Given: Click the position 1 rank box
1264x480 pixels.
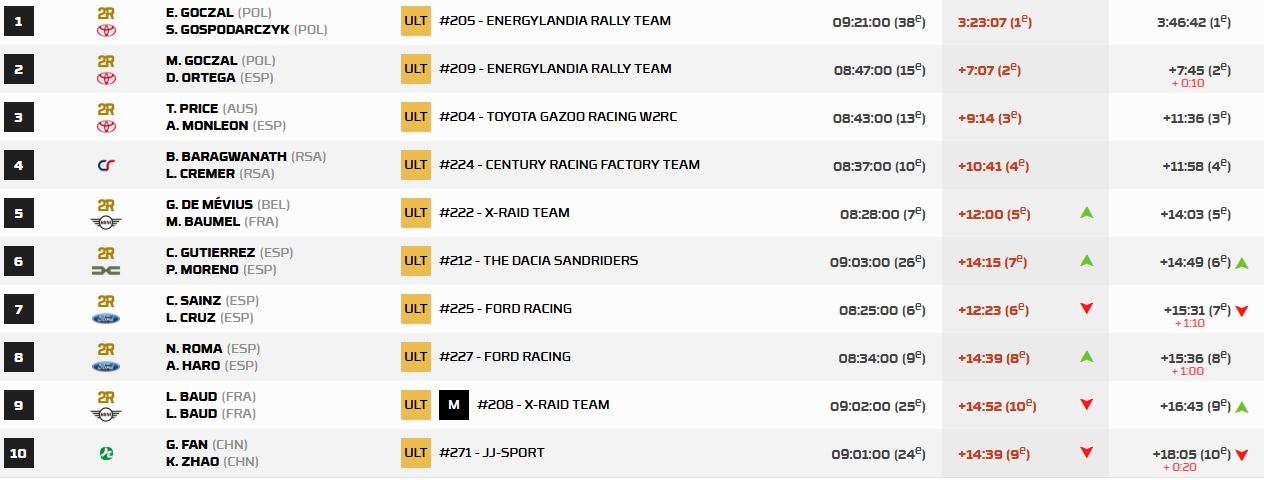Looking at the screenshot, I should (18, 21).
